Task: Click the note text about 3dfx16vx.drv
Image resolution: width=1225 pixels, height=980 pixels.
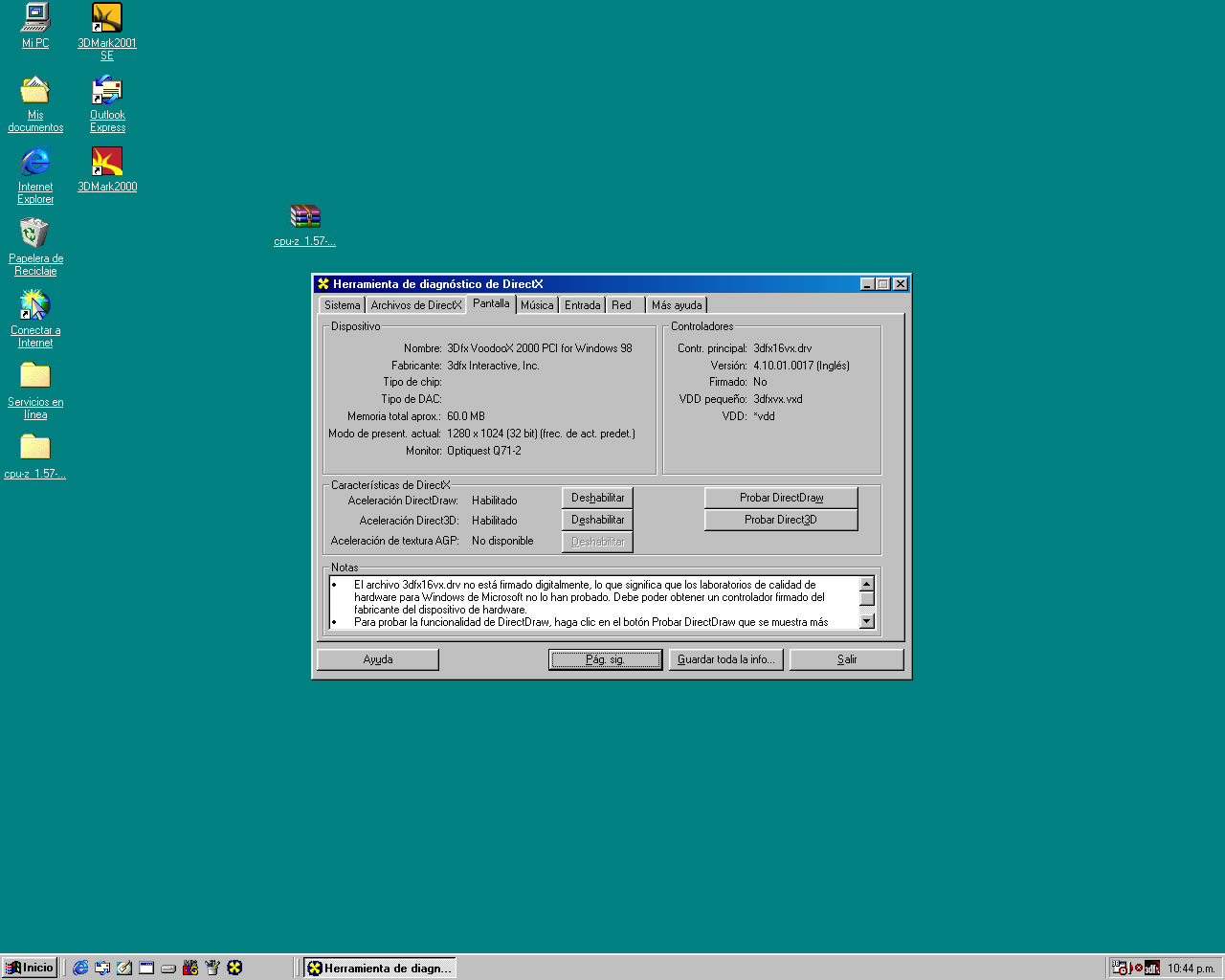Action: tap(589, 596)
